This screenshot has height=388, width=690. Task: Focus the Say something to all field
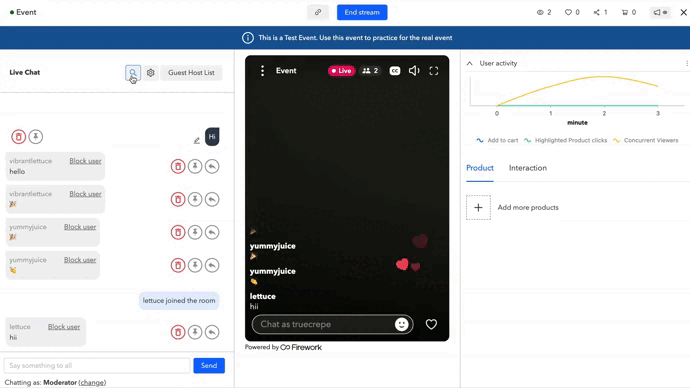[97, 366]
